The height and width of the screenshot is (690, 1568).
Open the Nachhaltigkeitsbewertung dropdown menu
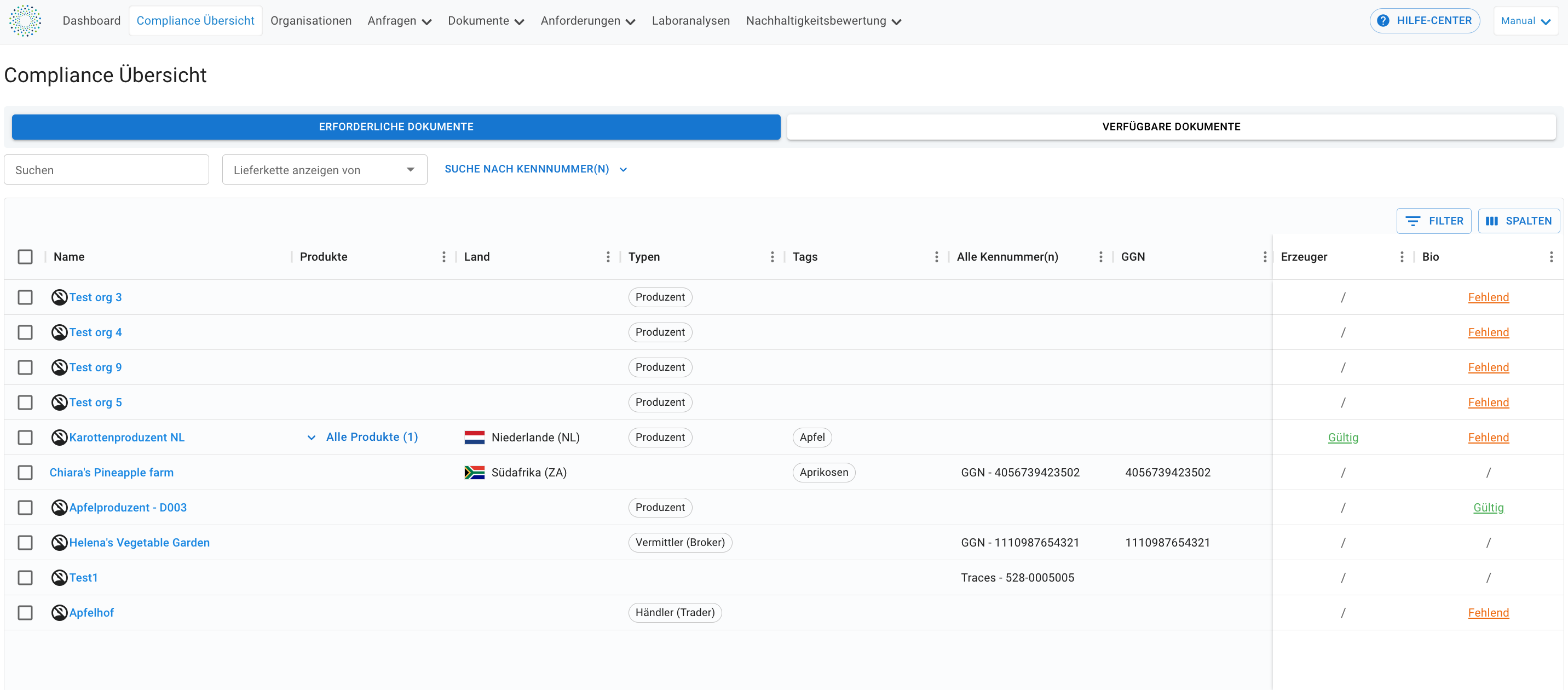point(823,21)
